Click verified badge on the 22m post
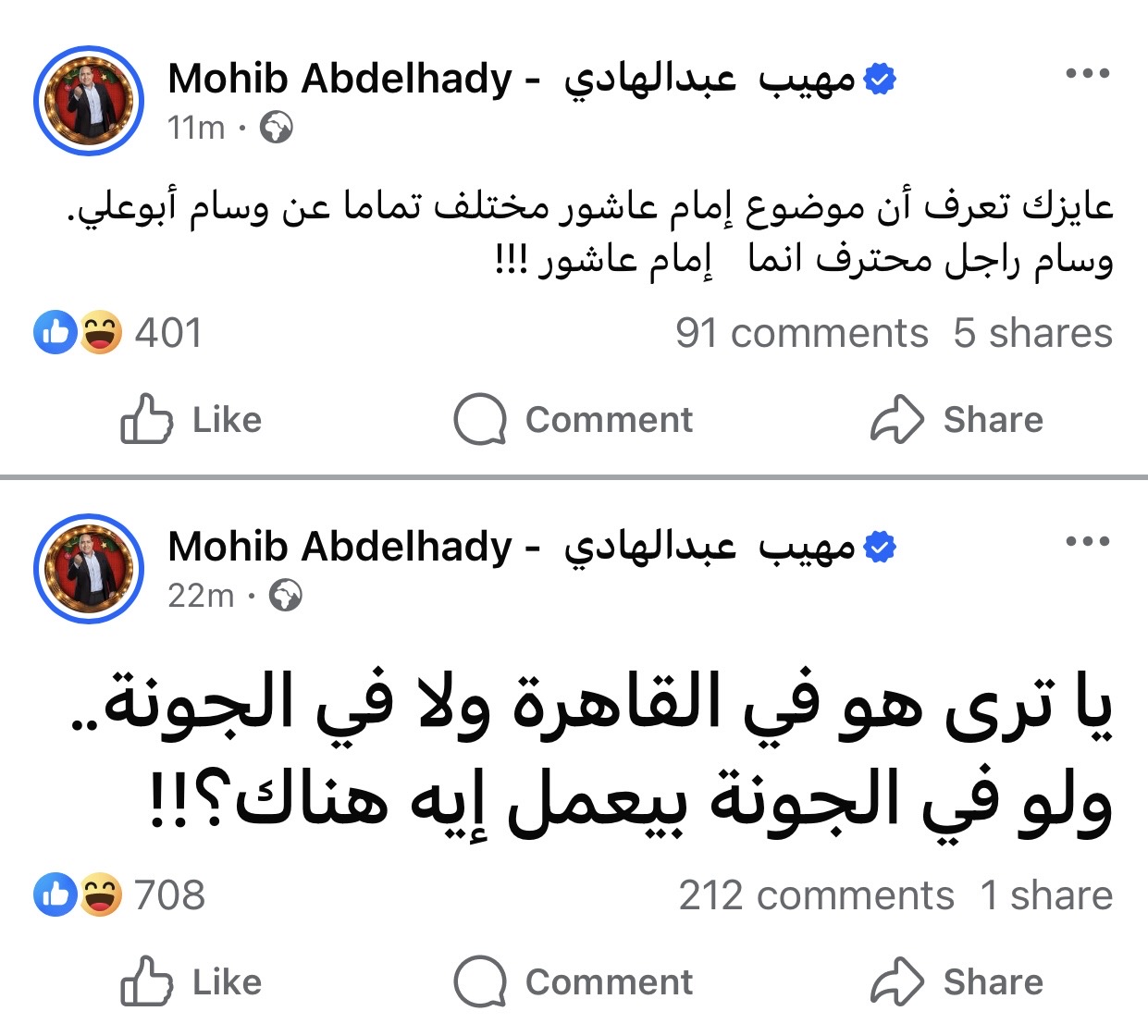Image resolution: width=1148 pixels, height=1036 pixels. 880,549
